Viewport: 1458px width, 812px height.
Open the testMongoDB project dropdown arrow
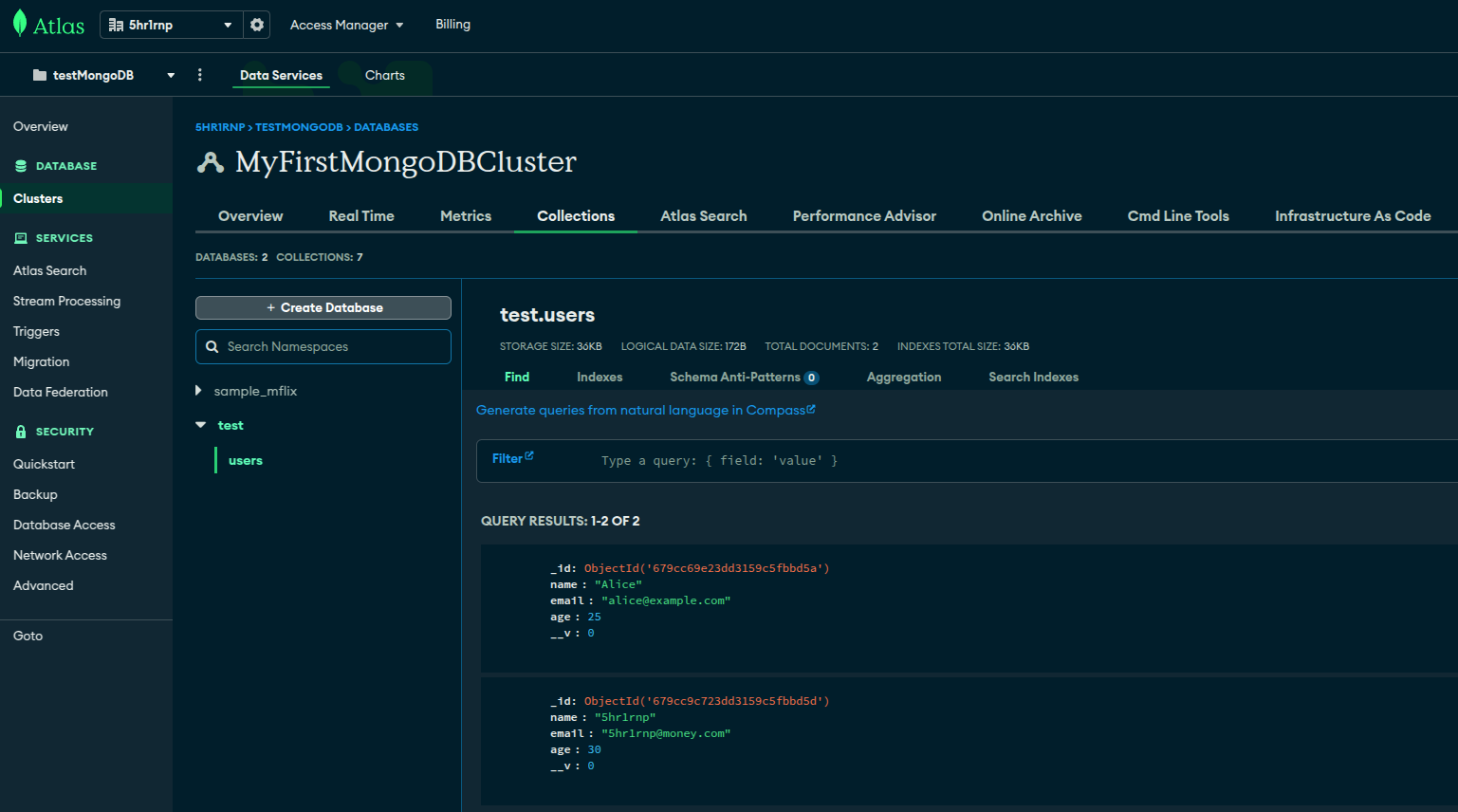[x=171, y=75]
